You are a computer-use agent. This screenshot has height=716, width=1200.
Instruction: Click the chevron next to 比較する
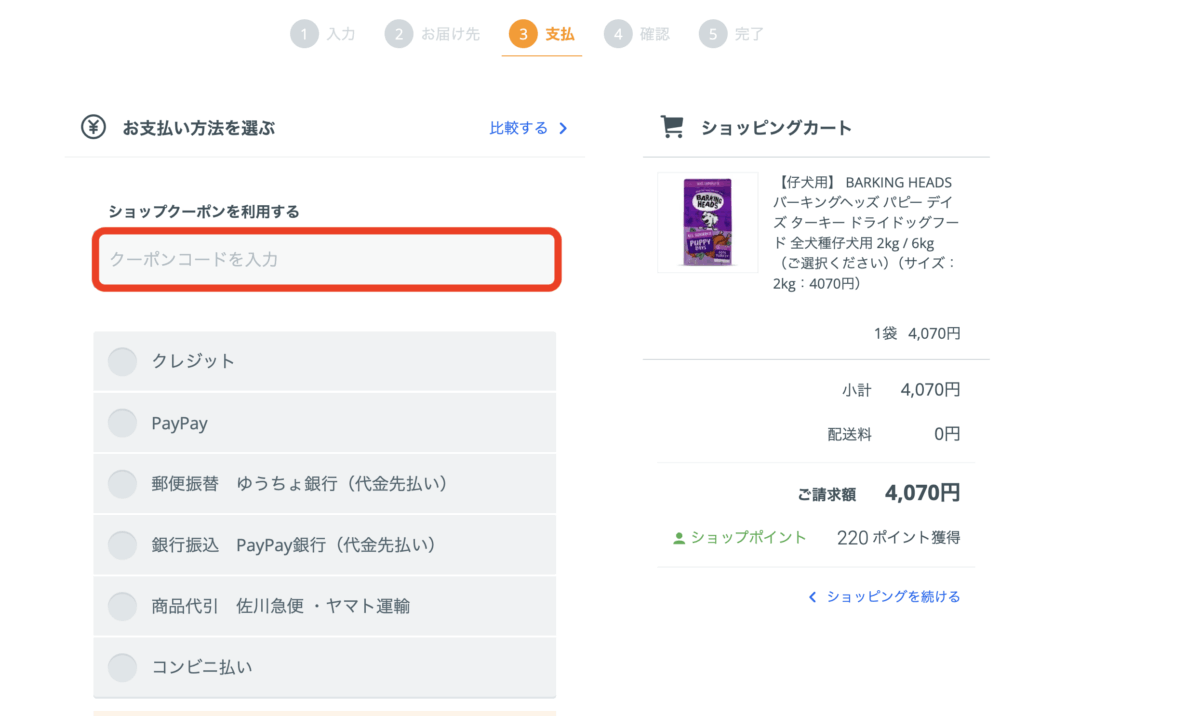click(x=563, y=128)
